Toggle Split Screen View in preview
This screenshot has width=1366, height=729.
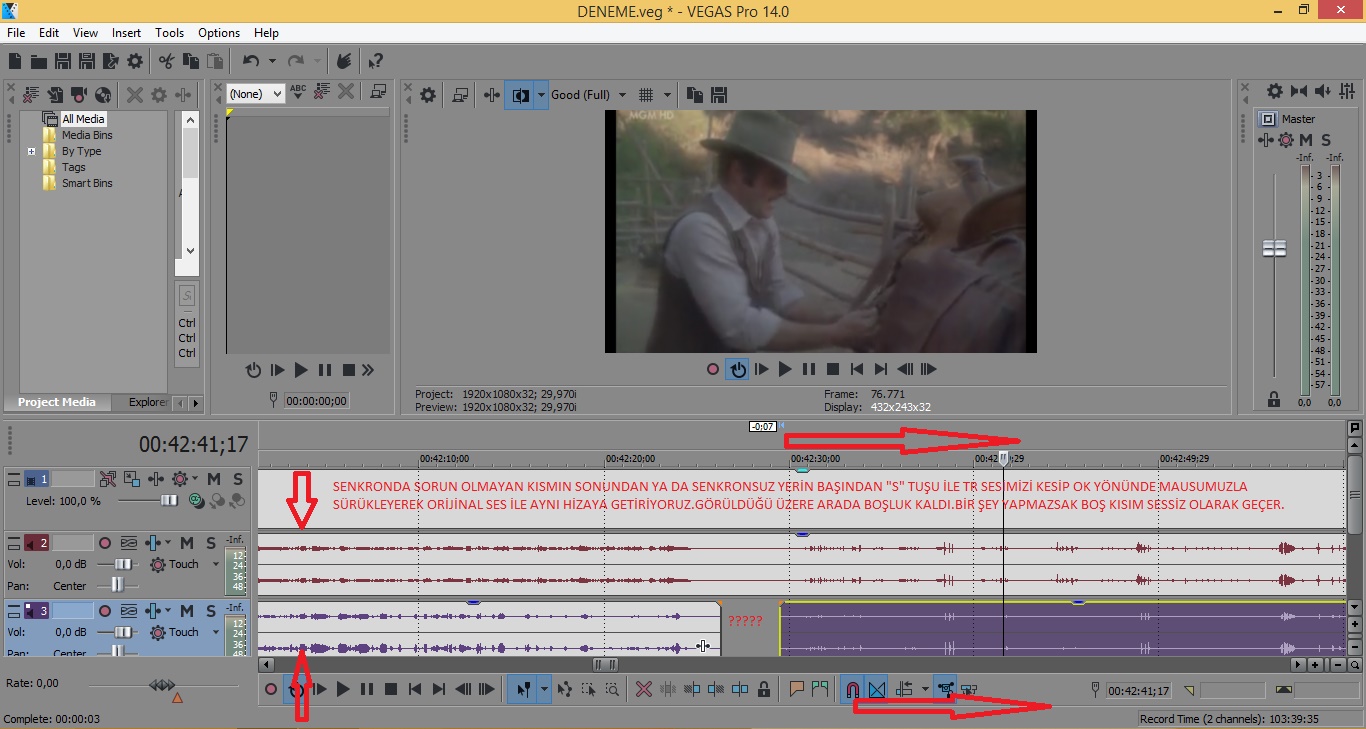[x=520, y=95]
